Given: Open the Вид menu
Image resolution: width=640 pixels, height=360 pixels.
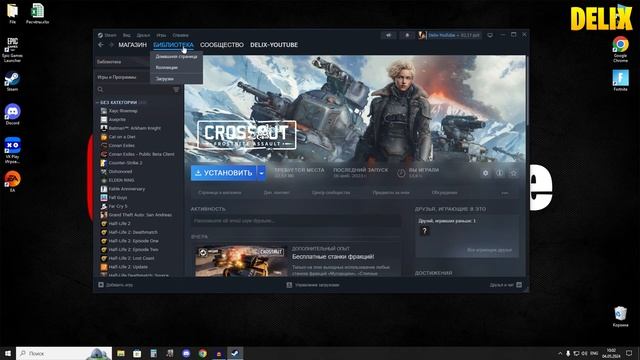Looking at the screenshot, I should [x=127, y=35].
